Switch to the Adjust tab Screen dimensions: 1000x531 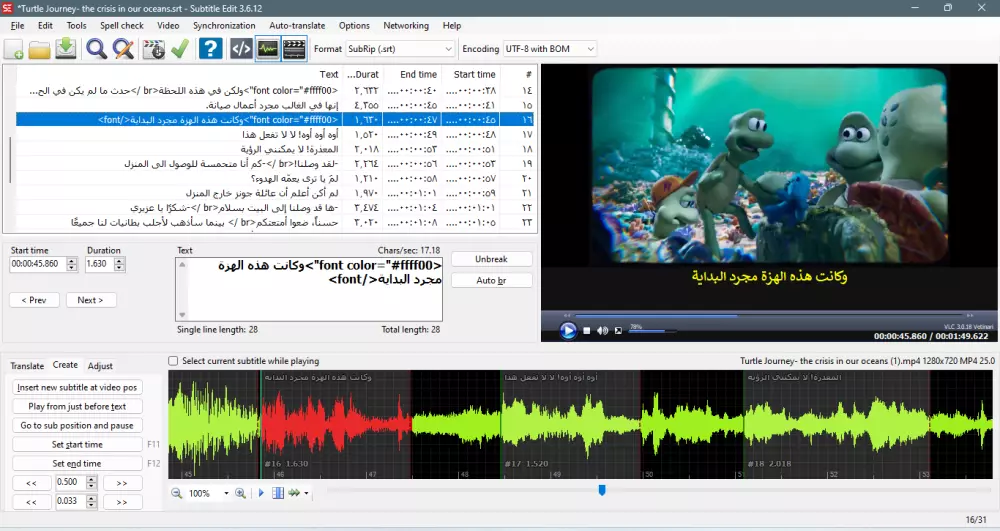tap(100, 366)
